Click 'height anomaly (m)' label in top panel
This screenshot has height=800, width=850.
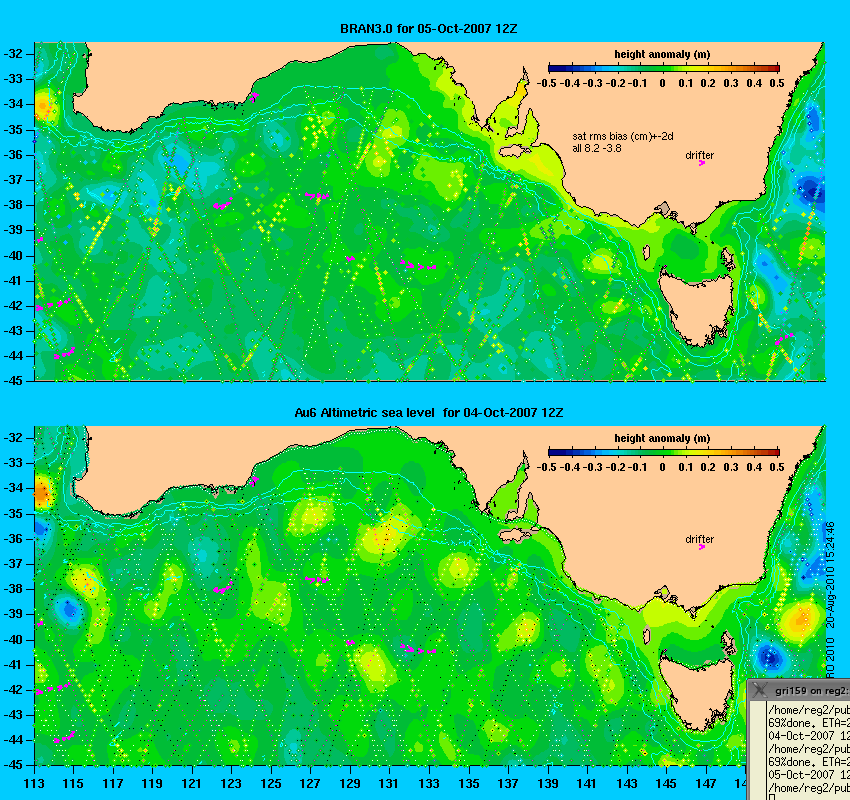pos(662,54)
